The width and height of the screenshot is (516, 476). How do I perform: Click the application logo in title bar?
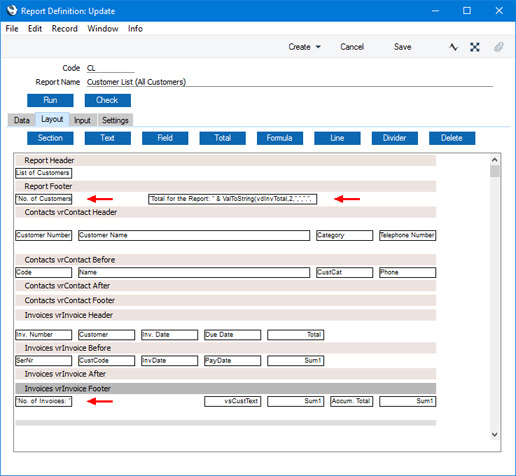11,10
